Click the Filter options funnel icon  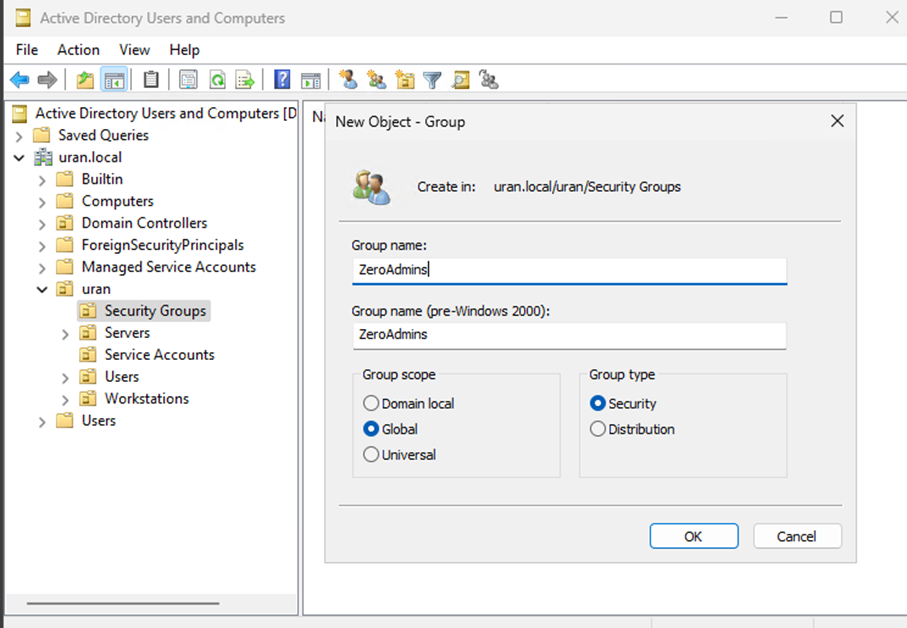(x=432, y=80)
